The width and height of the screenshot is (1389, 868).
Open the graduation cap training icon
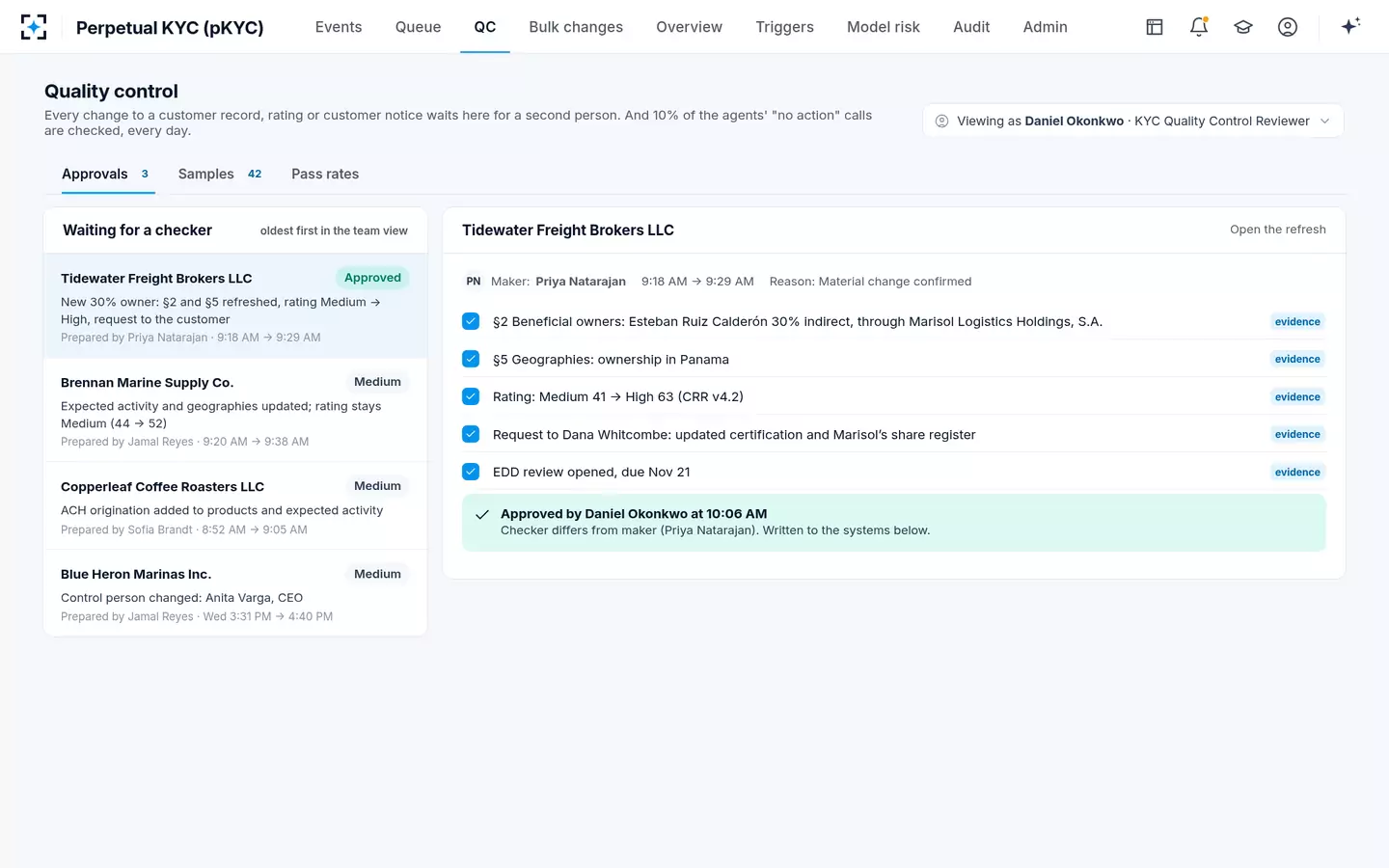coord(1243,27)
